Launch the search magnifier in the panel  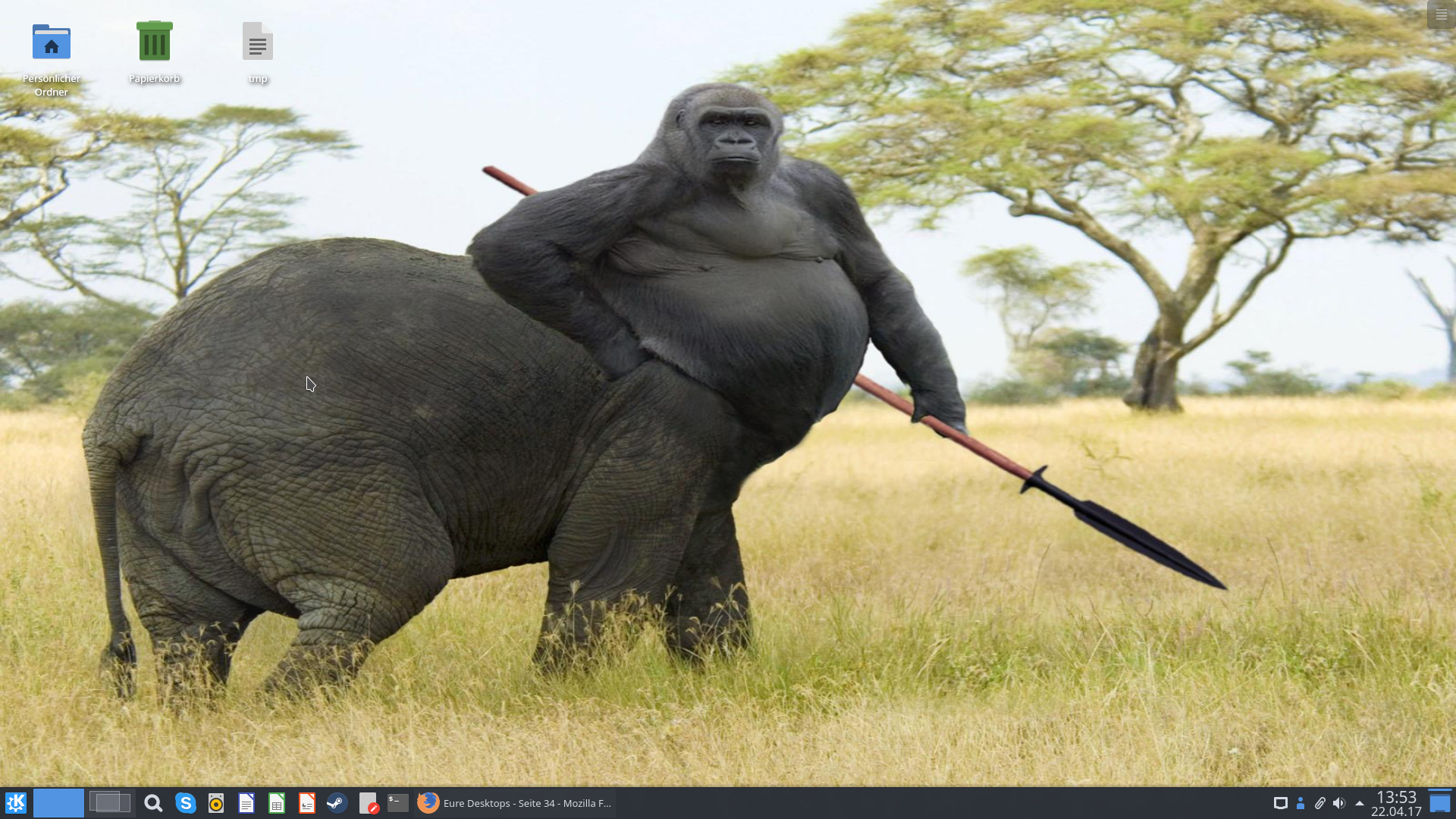pos(153,803)
